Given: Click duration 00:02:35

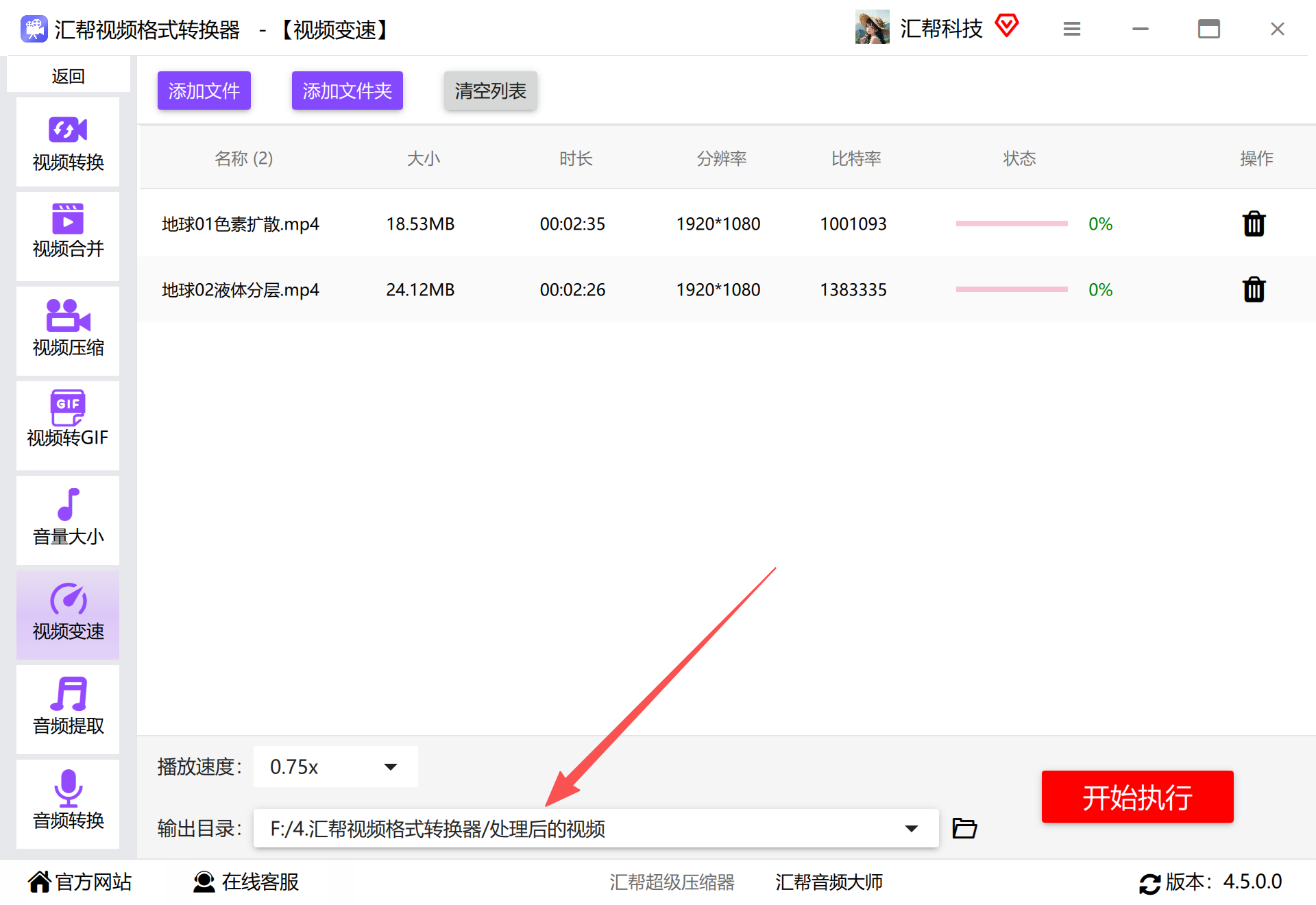Looking at the screenshot, I should (x=572, y=224).
